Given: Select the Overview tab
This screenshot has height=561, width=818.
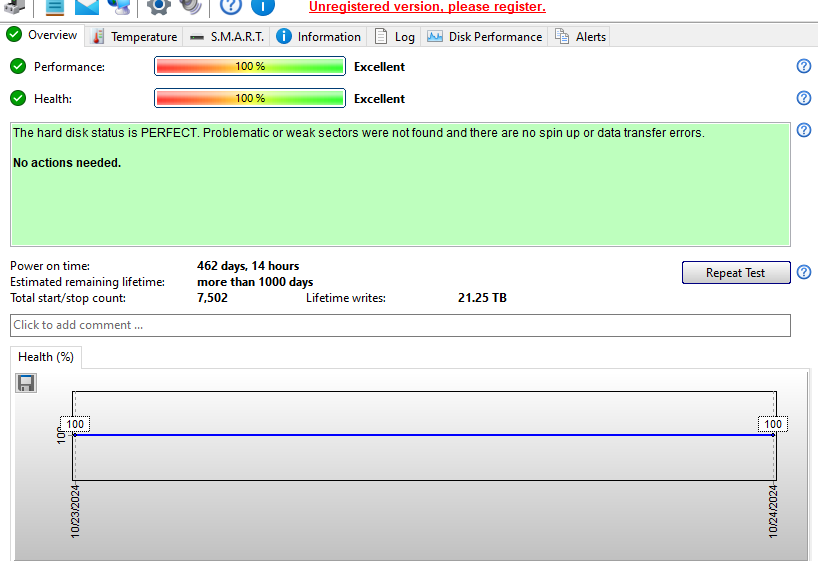Looking at the screenshot, I should pos(42,35).
